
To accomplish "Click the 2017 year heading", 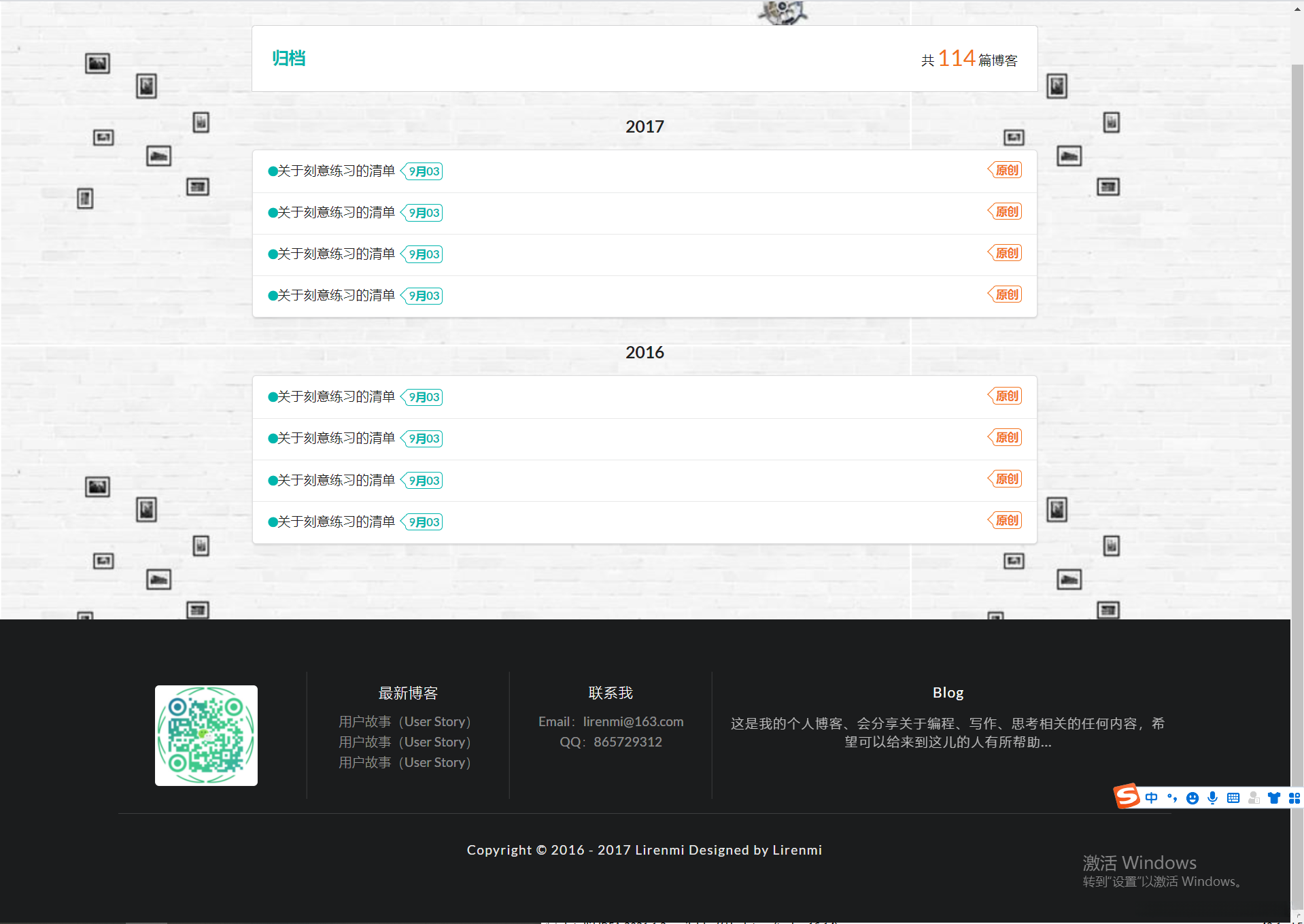I will 645,126.
